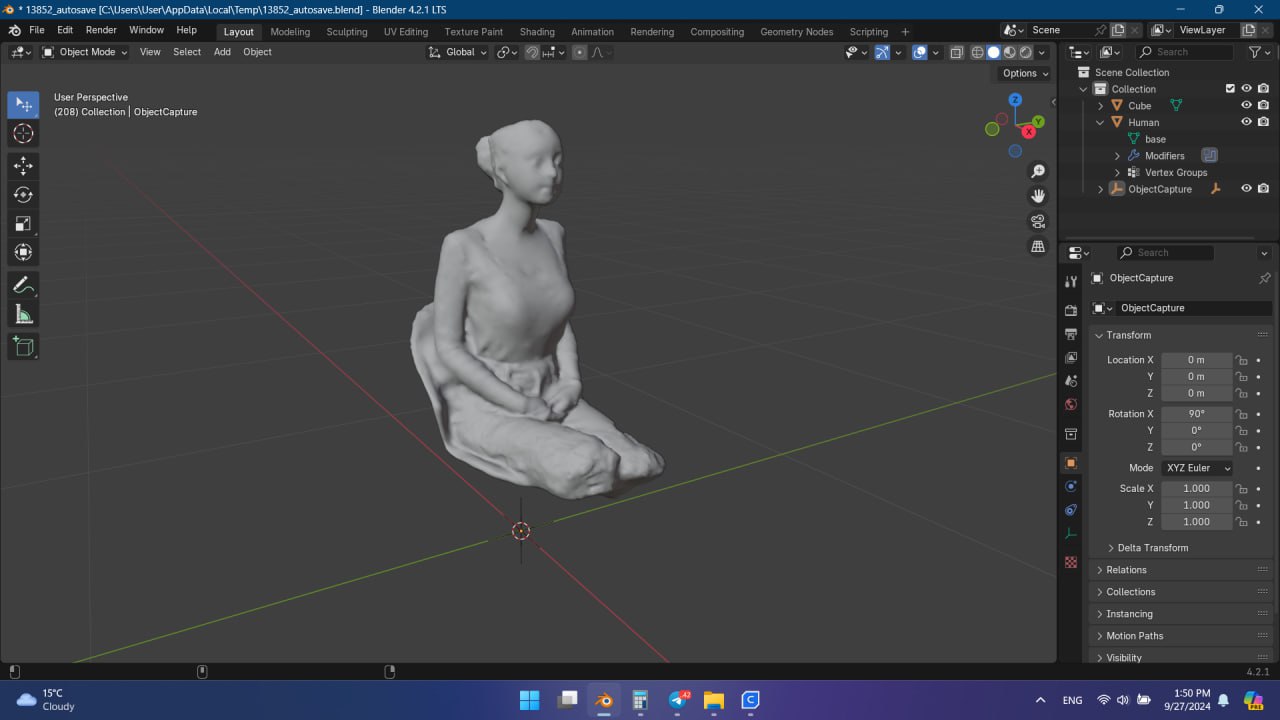Open the Render menu

101,30
